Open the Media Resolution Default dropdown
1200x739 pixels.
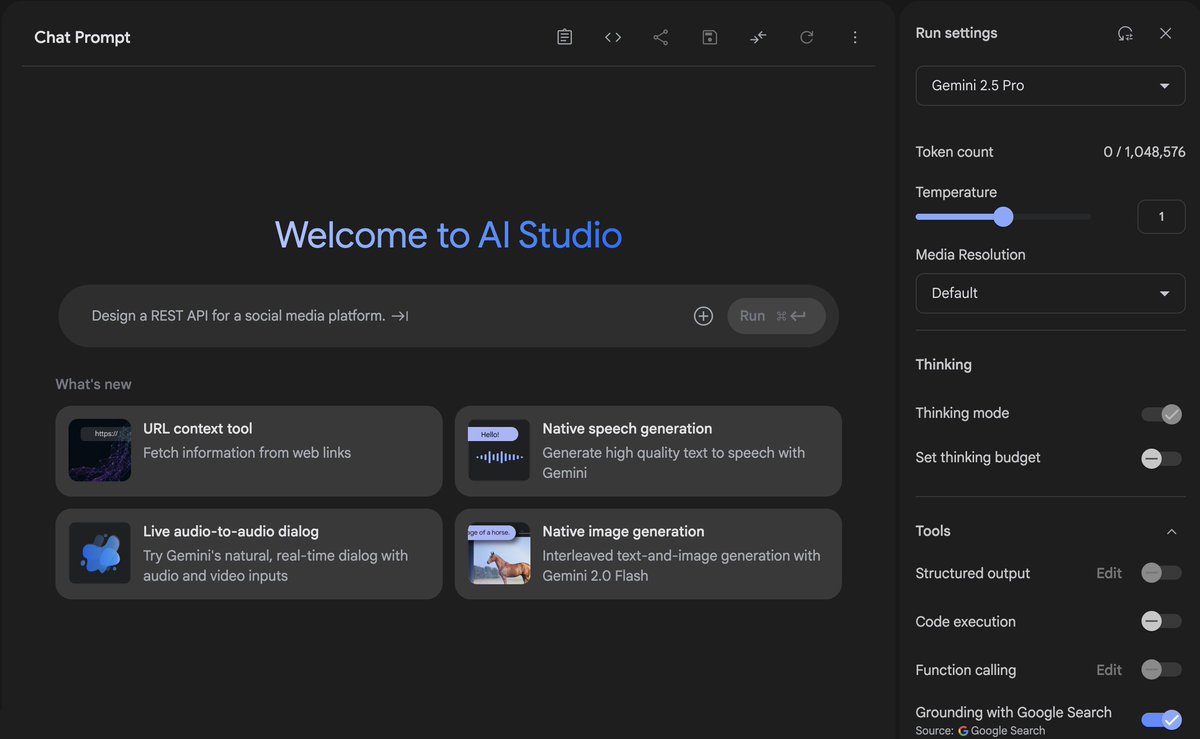pyautogui.click(x=1050, y=293)
